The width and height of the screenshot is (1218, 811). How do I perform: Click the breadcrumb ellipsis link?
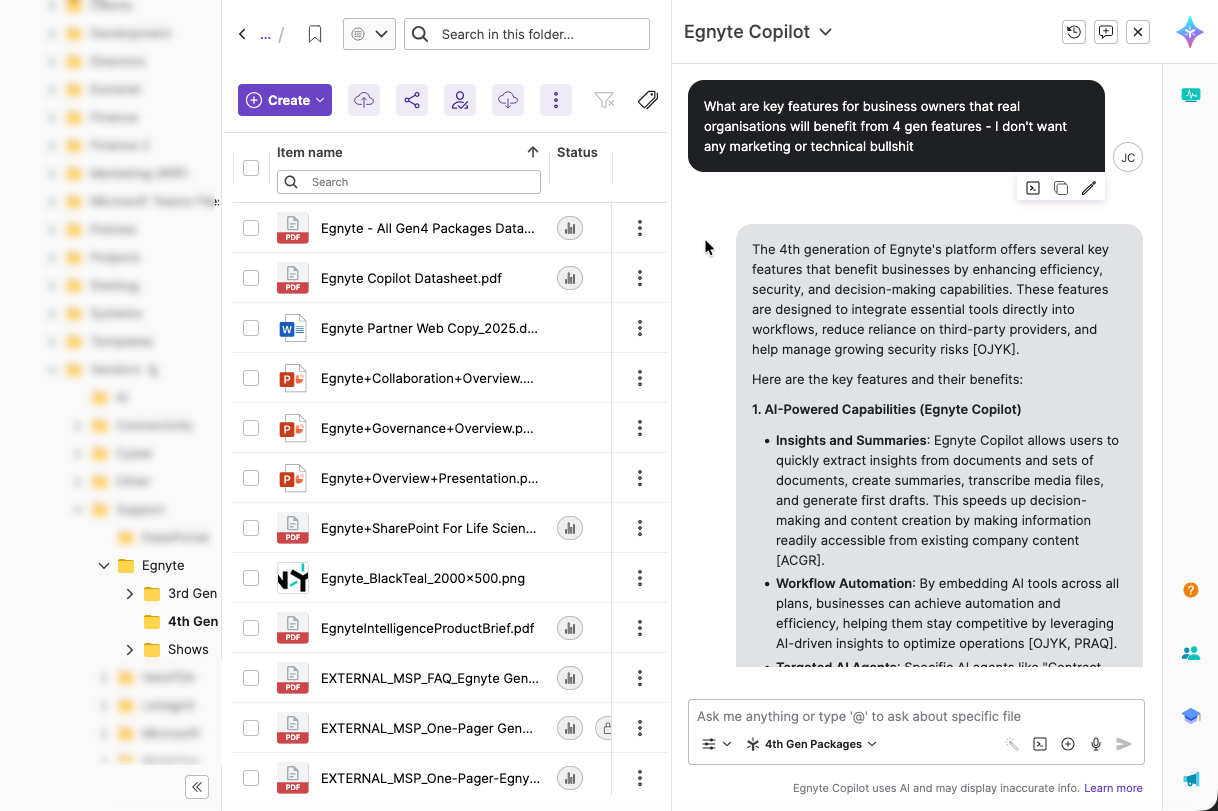pos(265,34)
